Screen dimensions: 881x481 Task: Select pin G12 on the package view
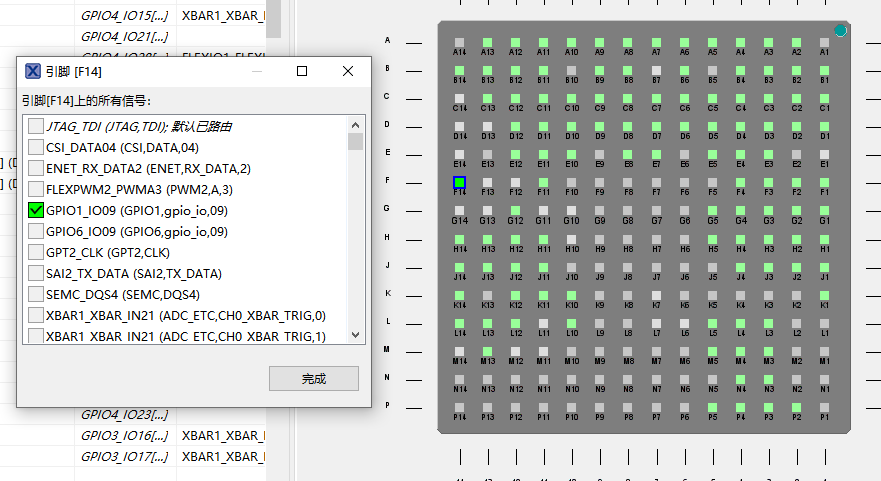click(x=515, y=211)
